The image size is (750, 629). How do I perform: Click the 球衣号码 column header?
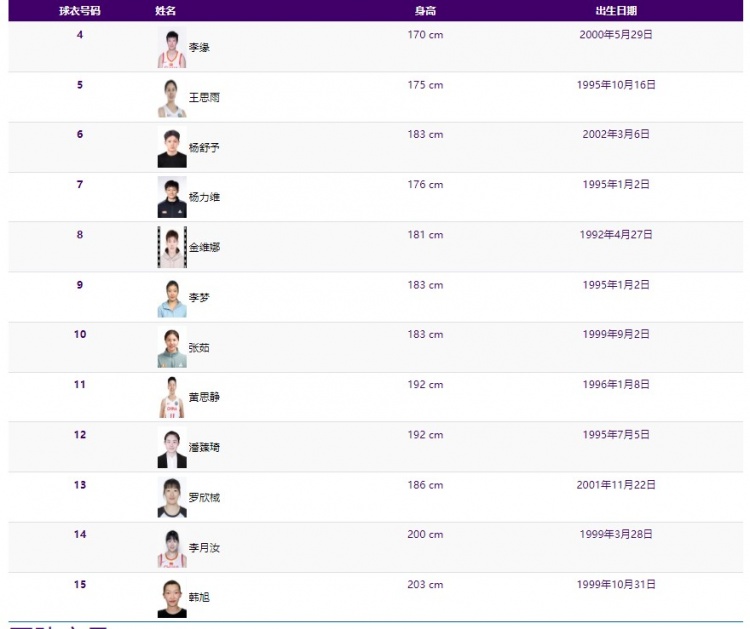tap(80, 11)
